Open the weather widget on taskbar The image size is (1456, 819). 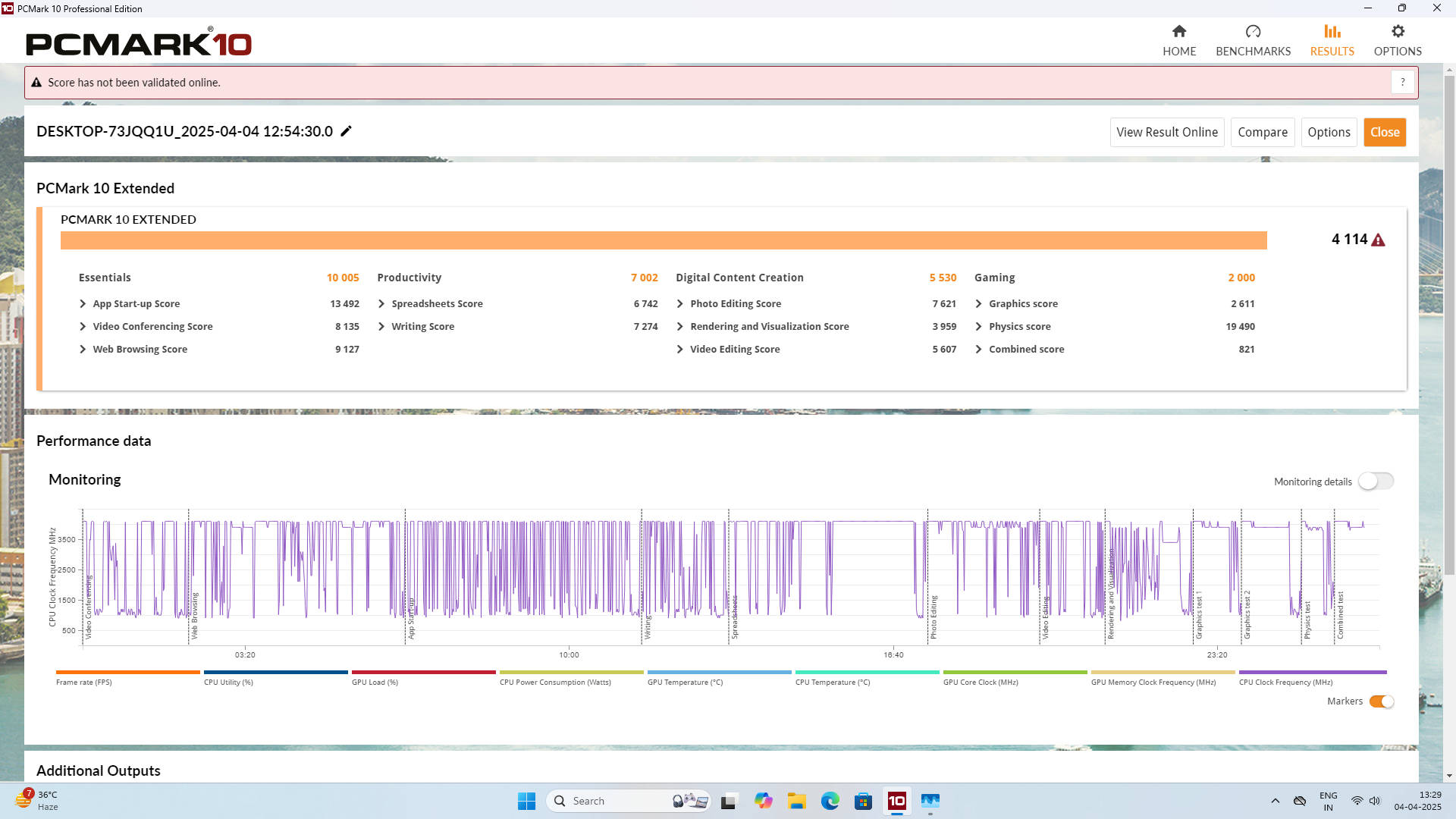[x=36, y=801]
